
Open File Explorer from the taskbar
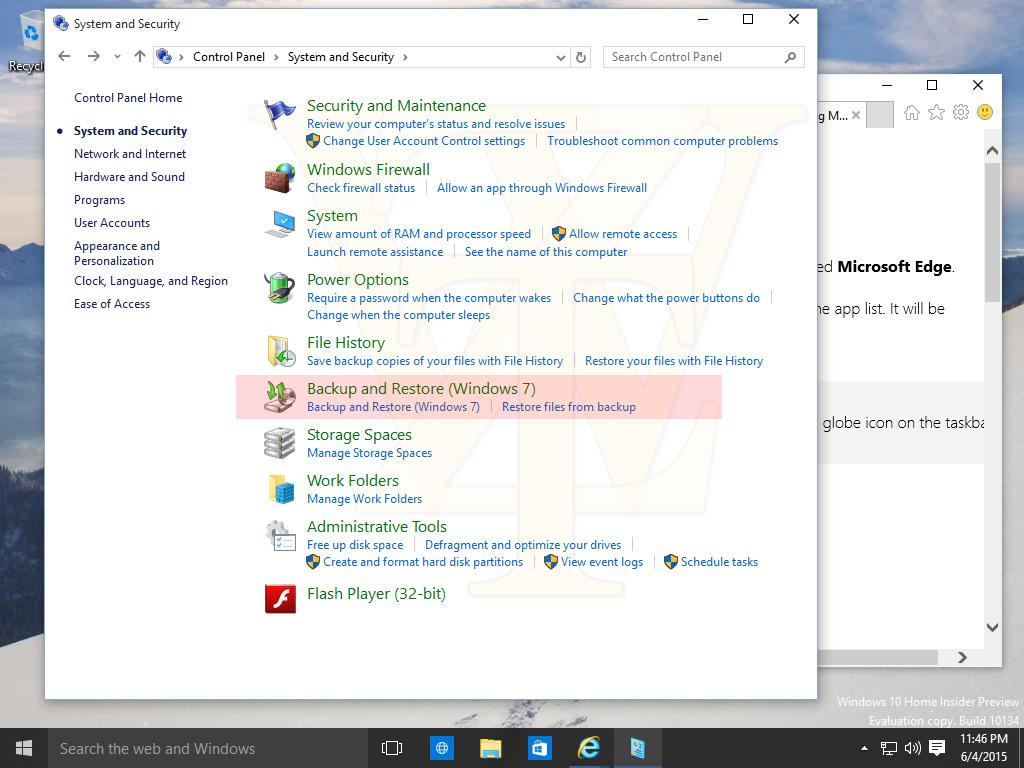click(490, 748)
